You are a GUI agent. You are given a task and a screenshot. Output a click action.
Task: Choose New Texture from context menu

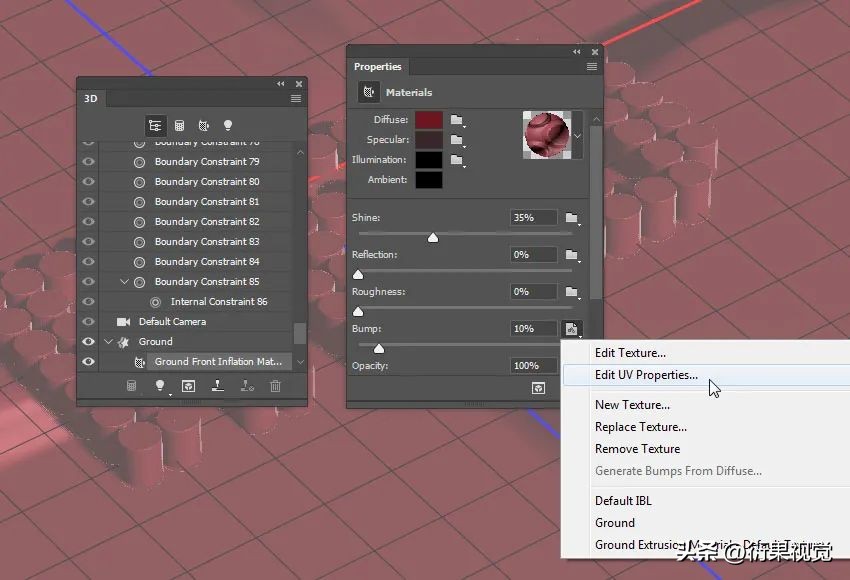pos(632,405)
